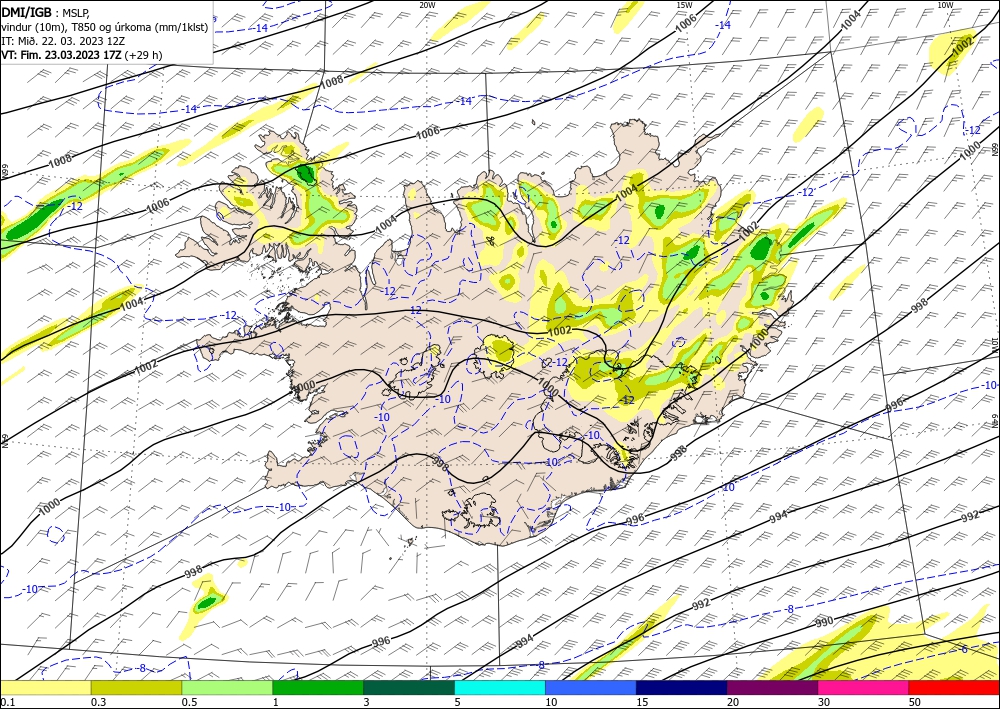Click the navy 15–20 legend swatch
This screenshot has width=1000, height=709.
click(x=682, y=687)
